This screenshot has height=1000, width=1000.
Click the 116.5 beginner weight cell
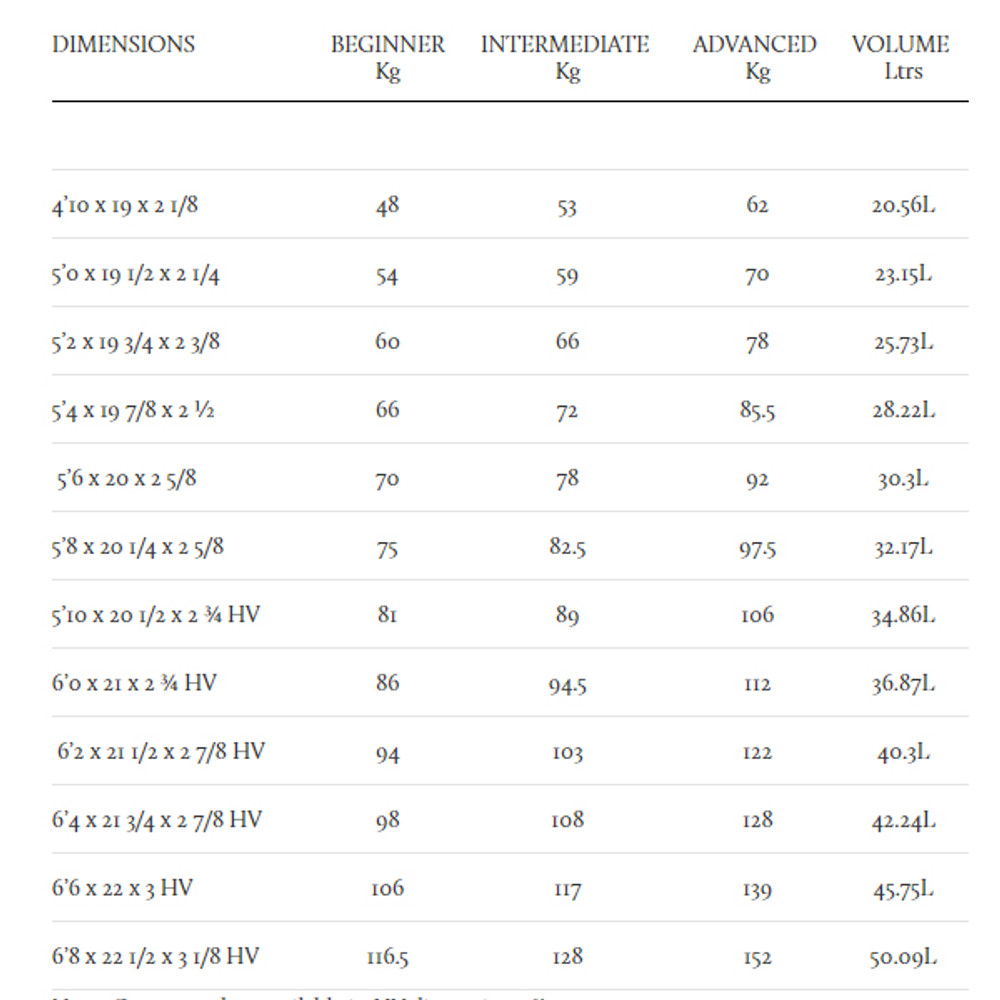pos(387,957)
